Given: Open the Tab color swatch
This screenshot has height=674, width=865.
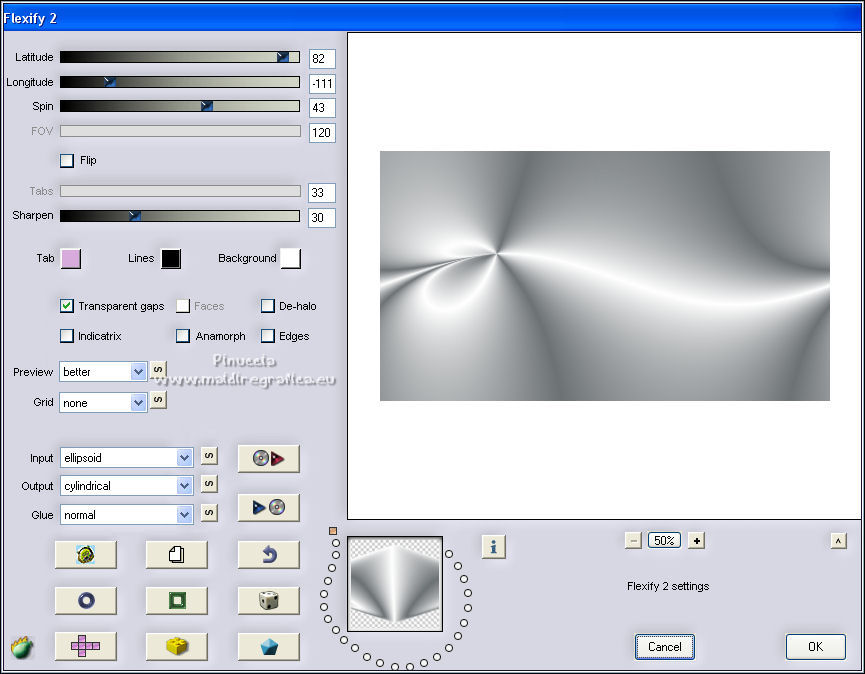Looking at the screenshot, I should coord(71,259).
